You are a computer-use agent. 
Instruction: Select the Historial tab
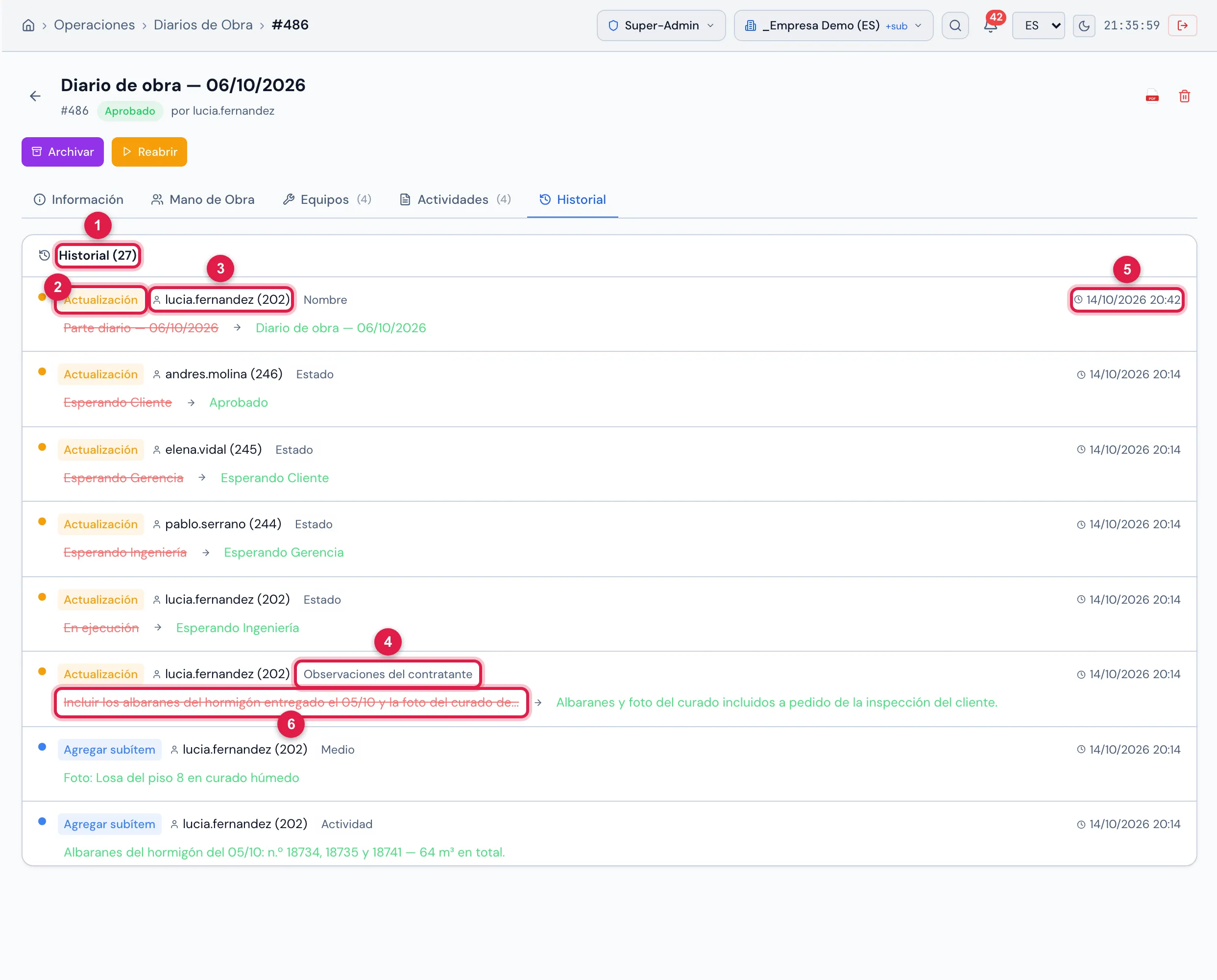pyautogui.click(x=572, y=199)
